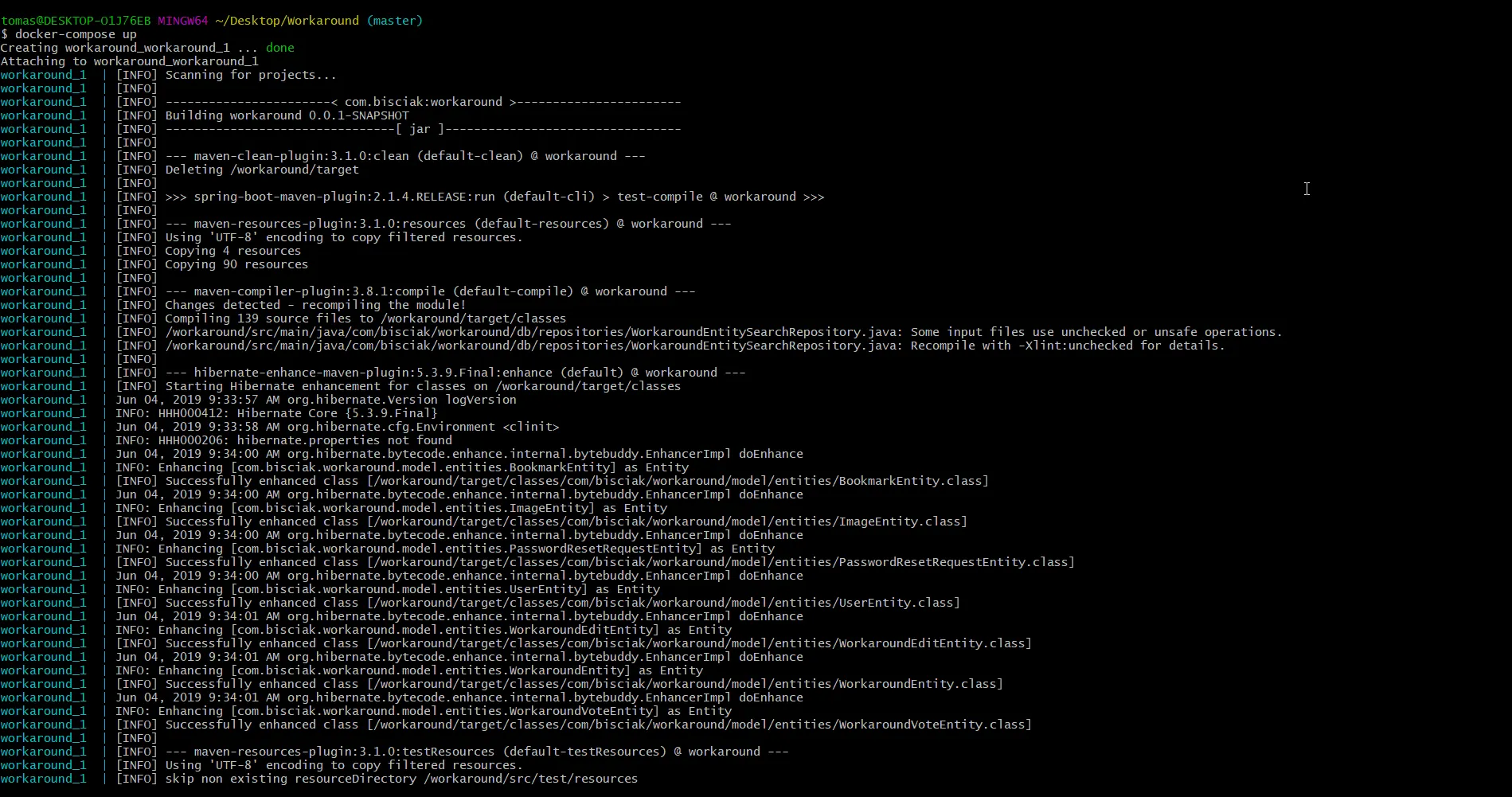Click the 'Scanning for projects...' log line

[251, 75]
